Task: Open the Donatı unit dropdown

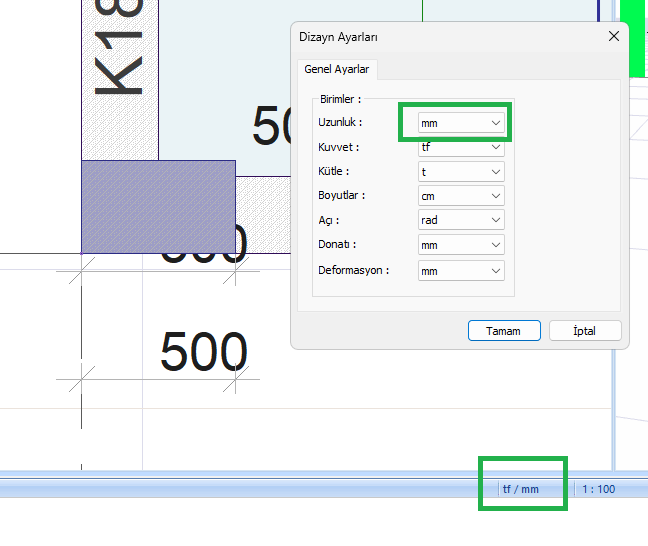Action: tap(461, 245)
